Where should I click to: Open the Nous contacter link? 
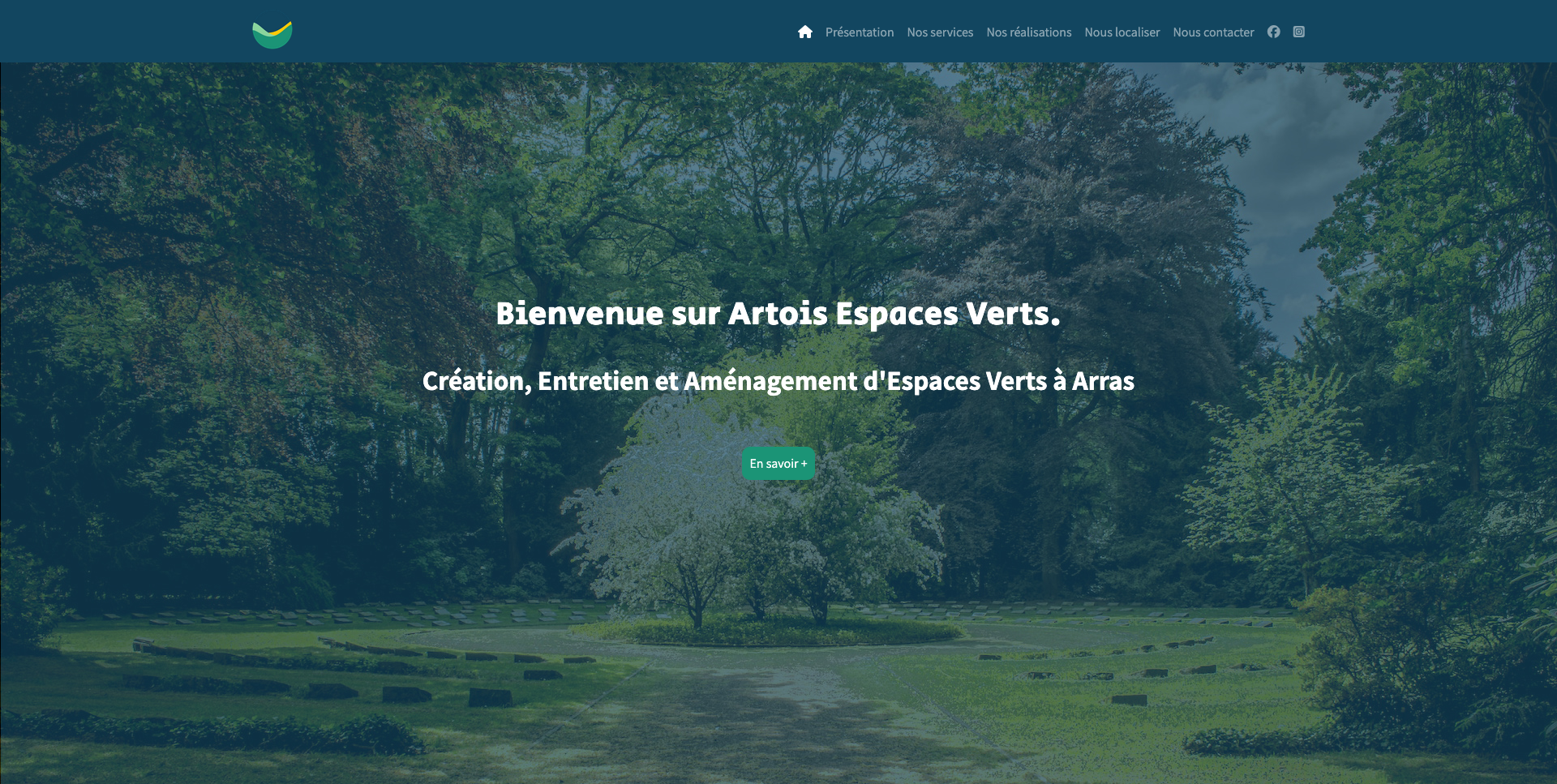point(1213,32)
